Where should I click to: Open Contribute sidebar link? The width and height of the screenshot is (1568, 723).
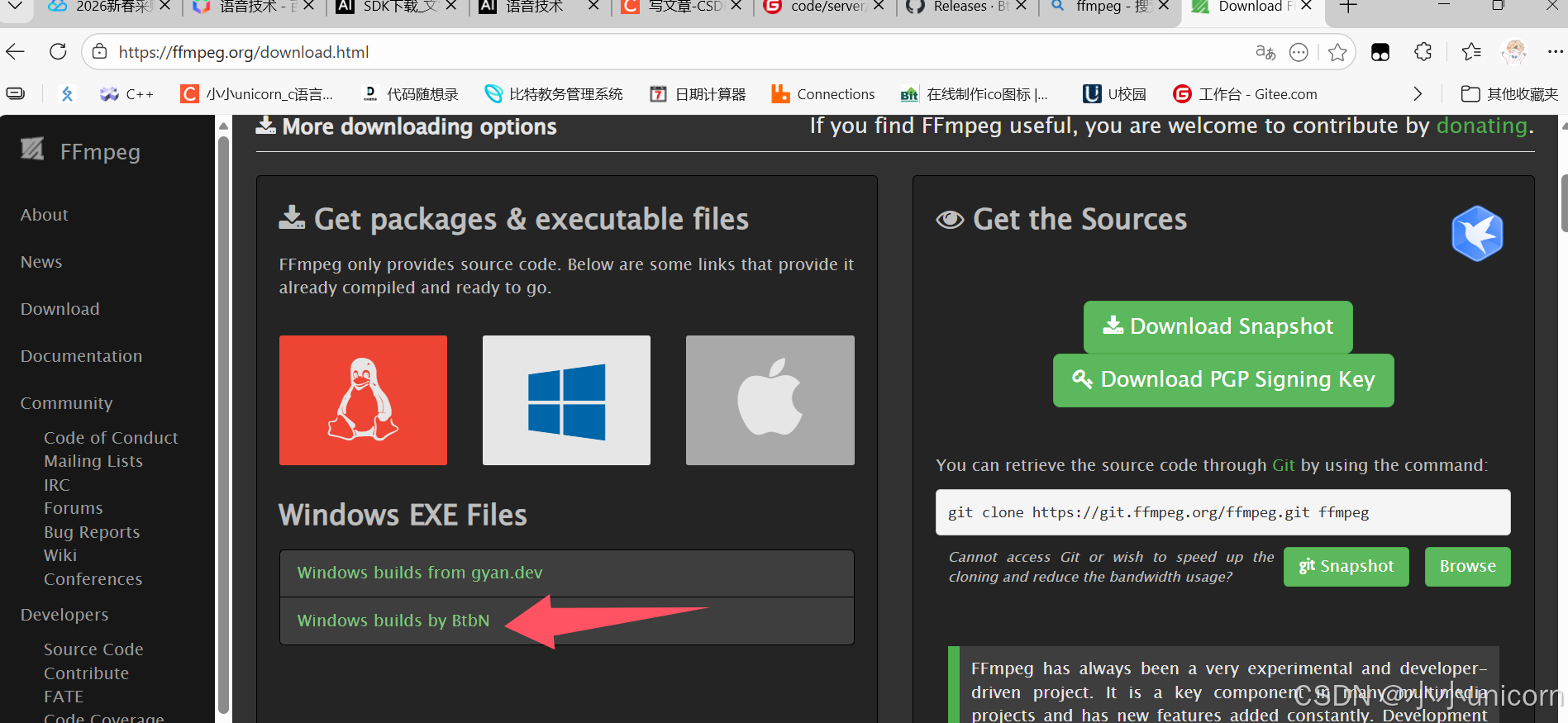point(86,673)
